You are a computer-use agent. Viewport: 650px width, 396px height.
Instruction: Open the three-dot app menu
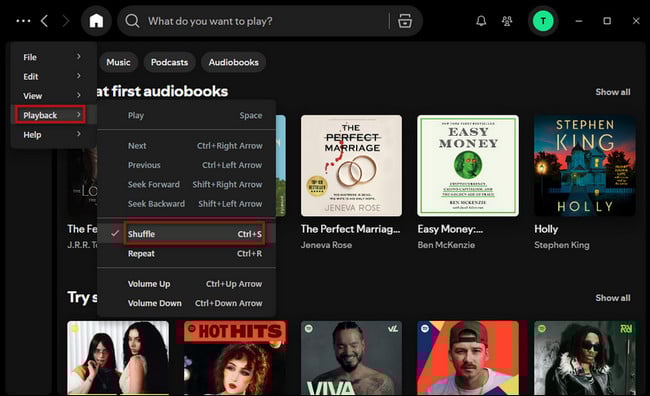[23, 21]
